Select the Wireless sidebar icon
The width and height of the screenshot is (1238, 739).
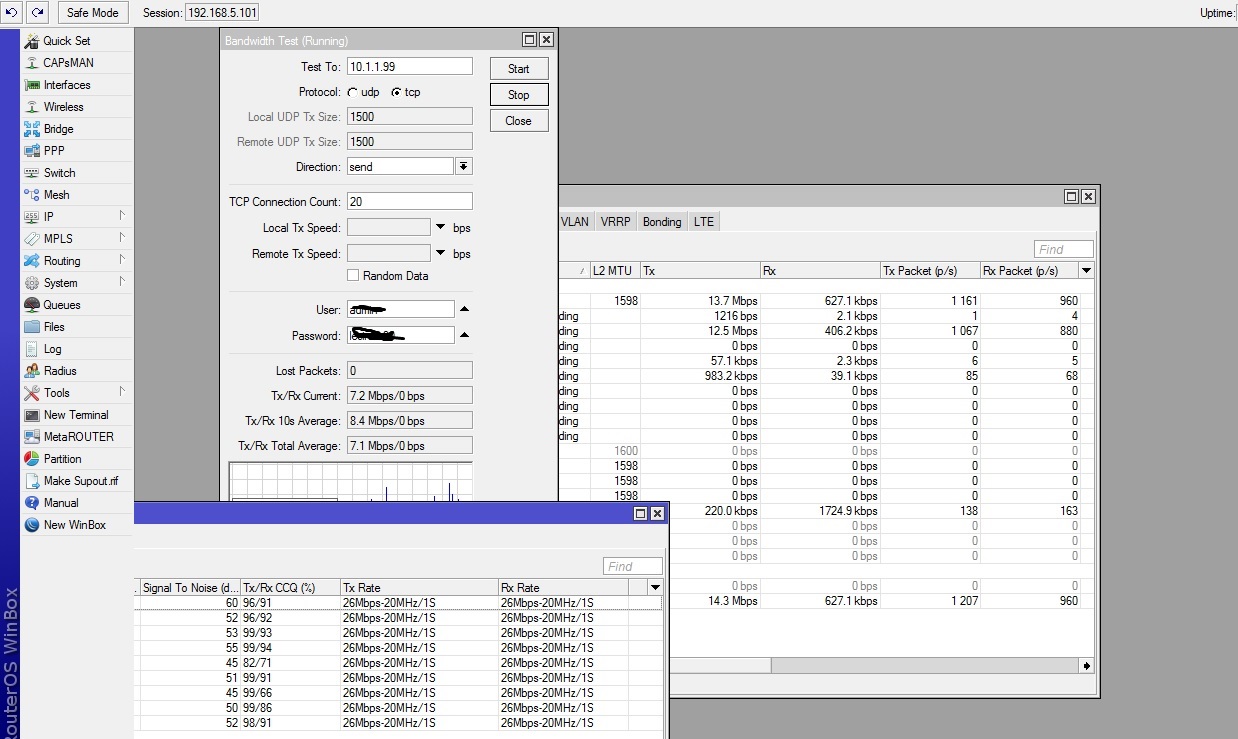tap(32, 107)
